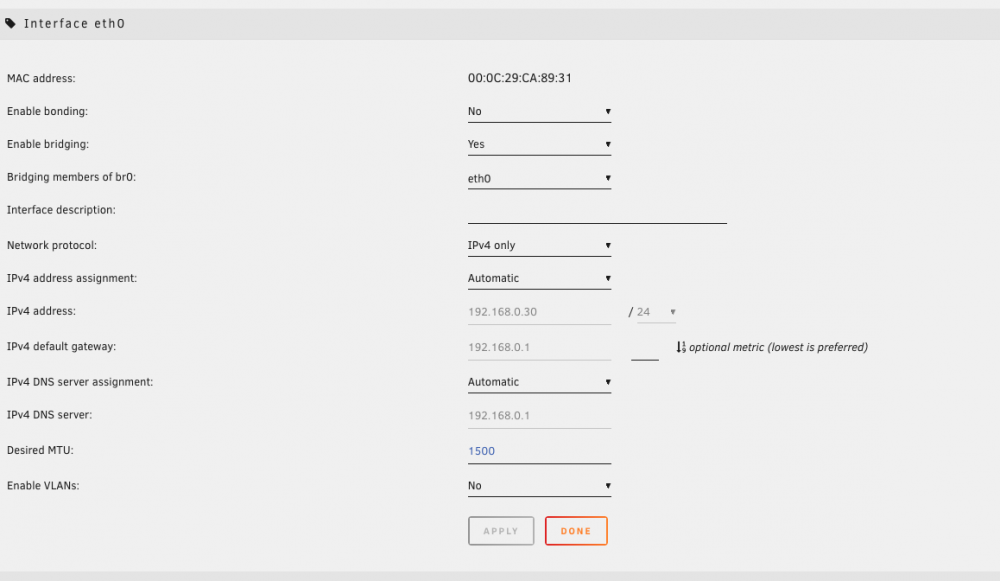Click the Desired MTU field showing 1500
Viewport: 1000px width, 581px height.
[x=539, y=452]
